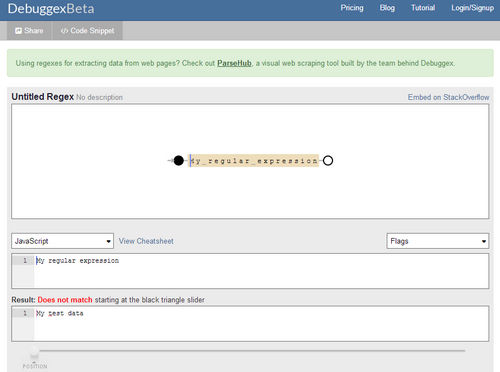Open the JavaScript language dropdown
500x372 pixels.
[62, 241]
